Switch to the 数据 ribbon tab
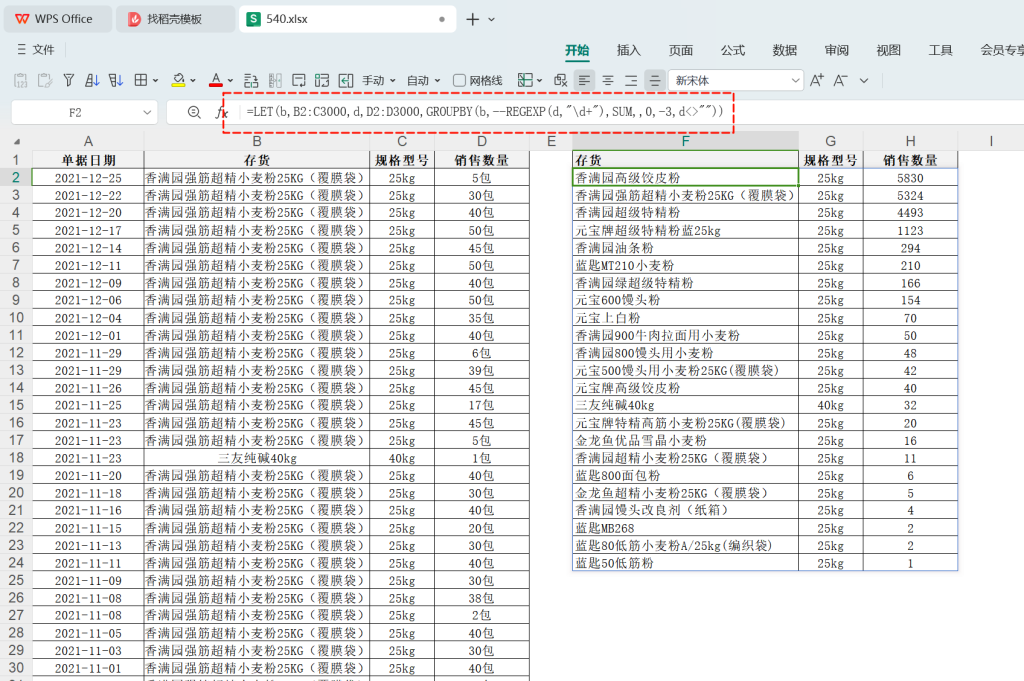Viewport: 1024px width, 681px height. coord(784,50)
